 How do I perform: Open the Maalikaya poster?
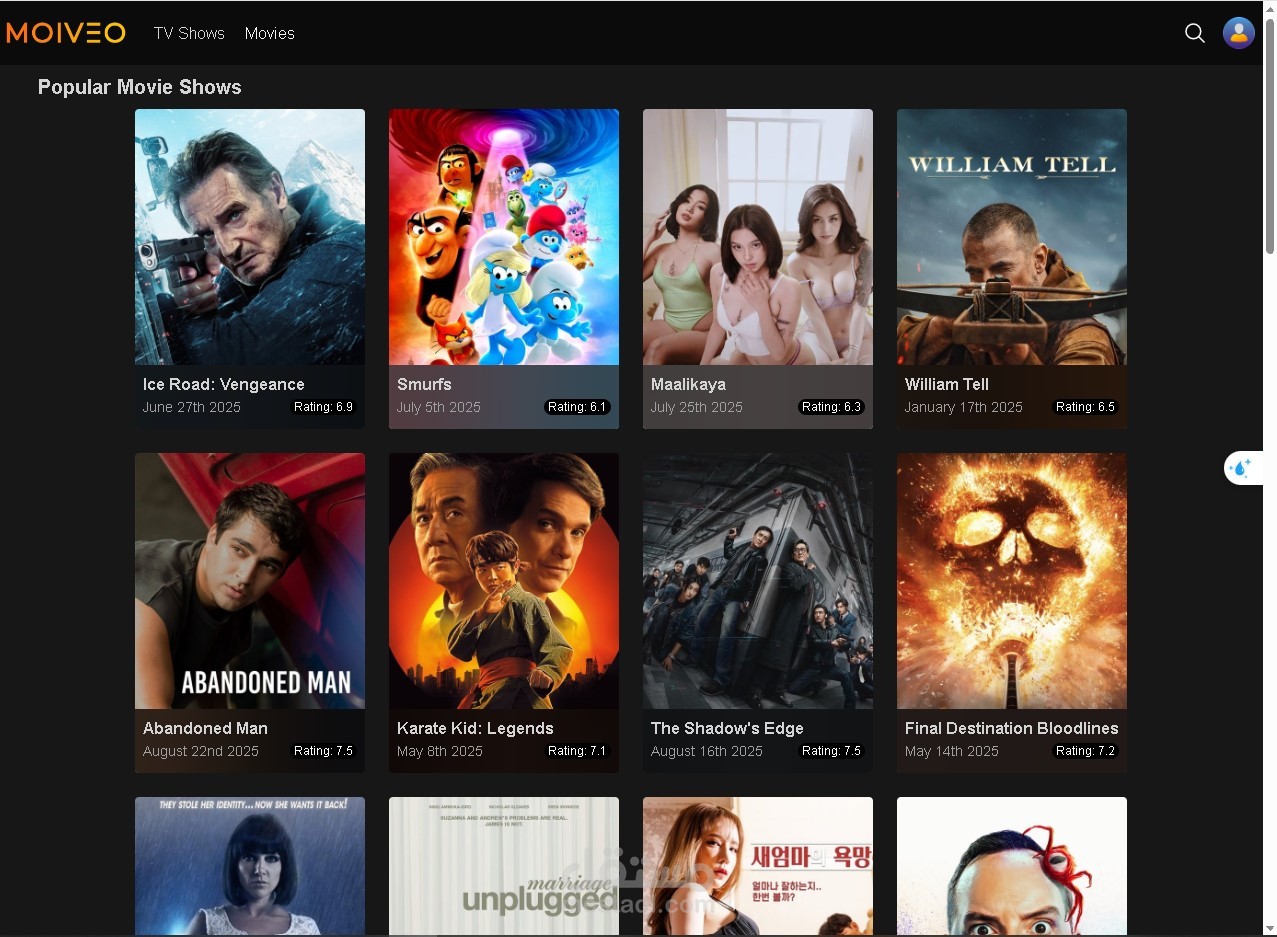(x=758, y=237)
